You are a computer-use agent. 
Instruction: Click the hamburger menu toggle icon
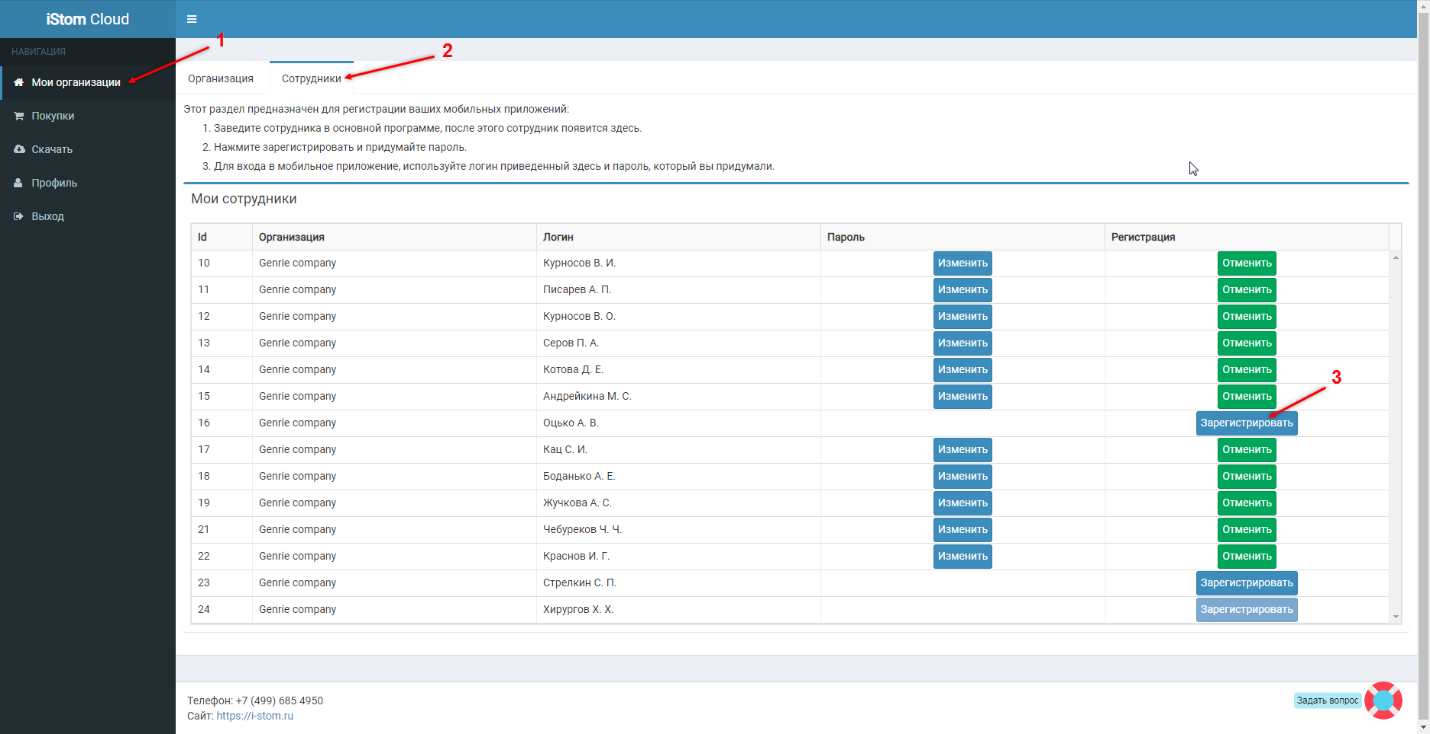pos(191,19)
